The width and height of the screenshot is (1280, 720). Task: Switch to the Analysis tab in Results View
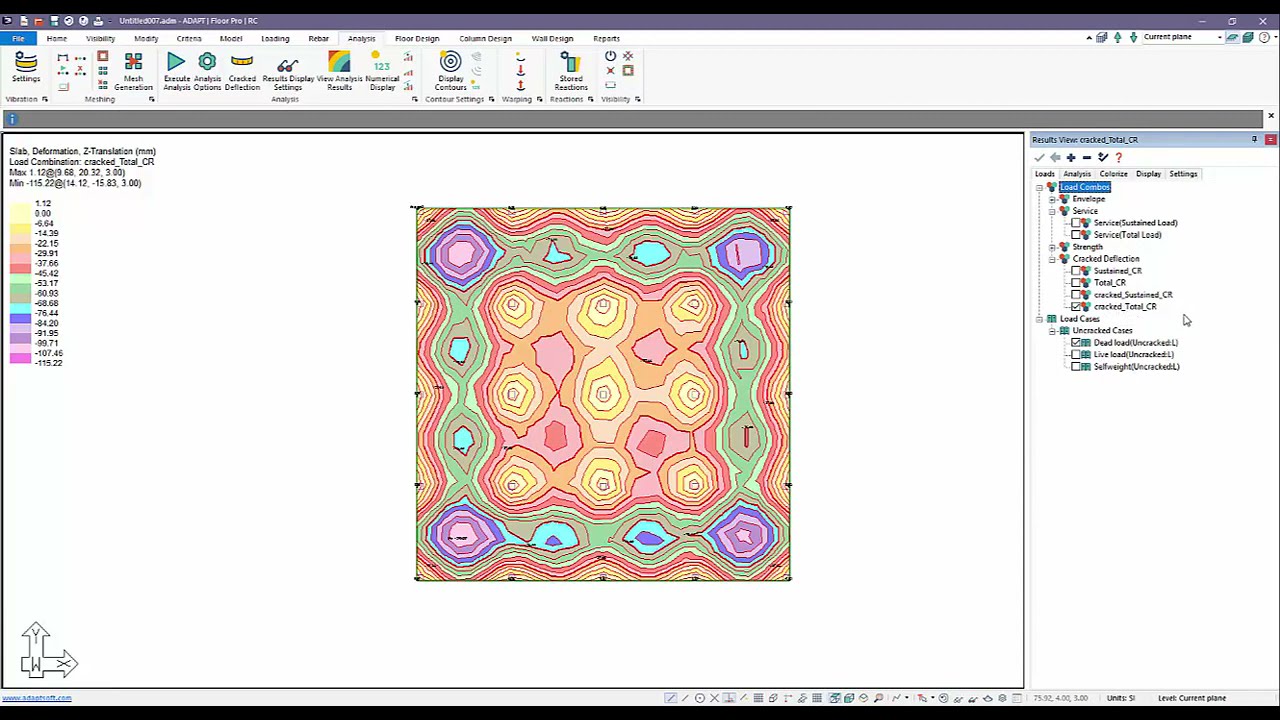(x=1077, y=174)
